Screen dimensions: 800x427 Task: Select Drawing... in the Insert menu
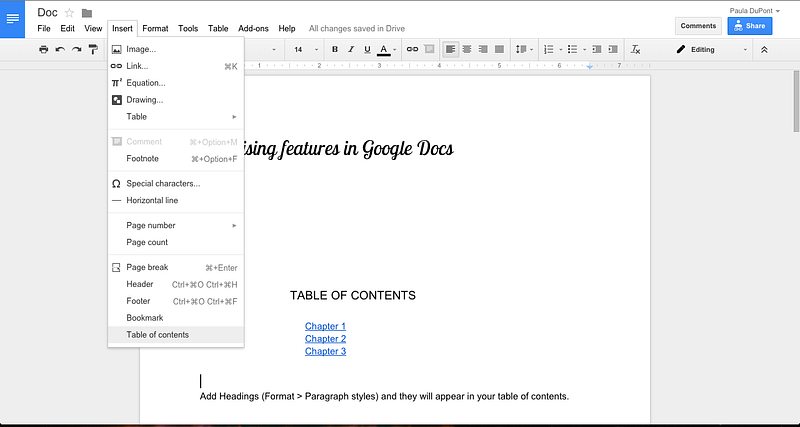[x=176, y=100]
